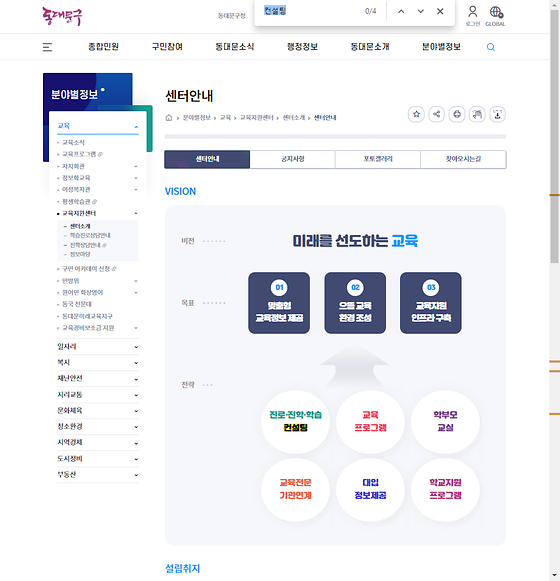Collapse the 교육 sidebar section
The image size is (560, 581).
point(98,126)
